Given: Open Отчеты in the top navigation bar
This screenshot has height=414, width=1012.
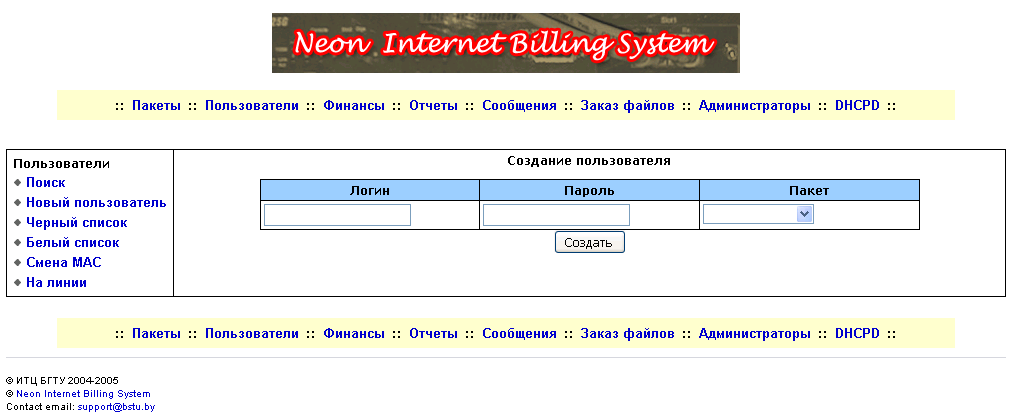Looking at the screenshot, I should 433,106.
